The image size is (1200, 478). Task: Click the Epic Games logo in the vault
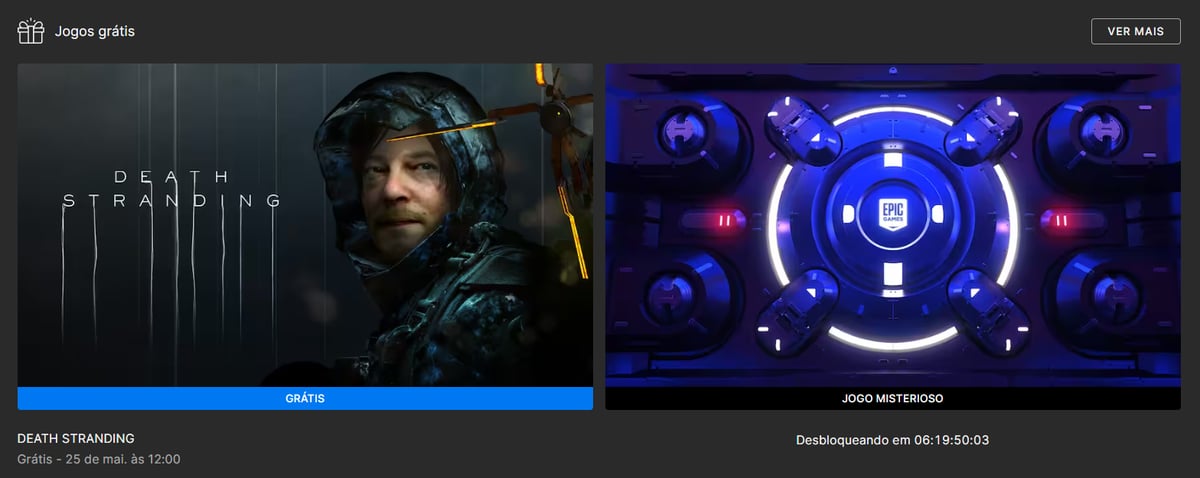(x=893, y=214)
